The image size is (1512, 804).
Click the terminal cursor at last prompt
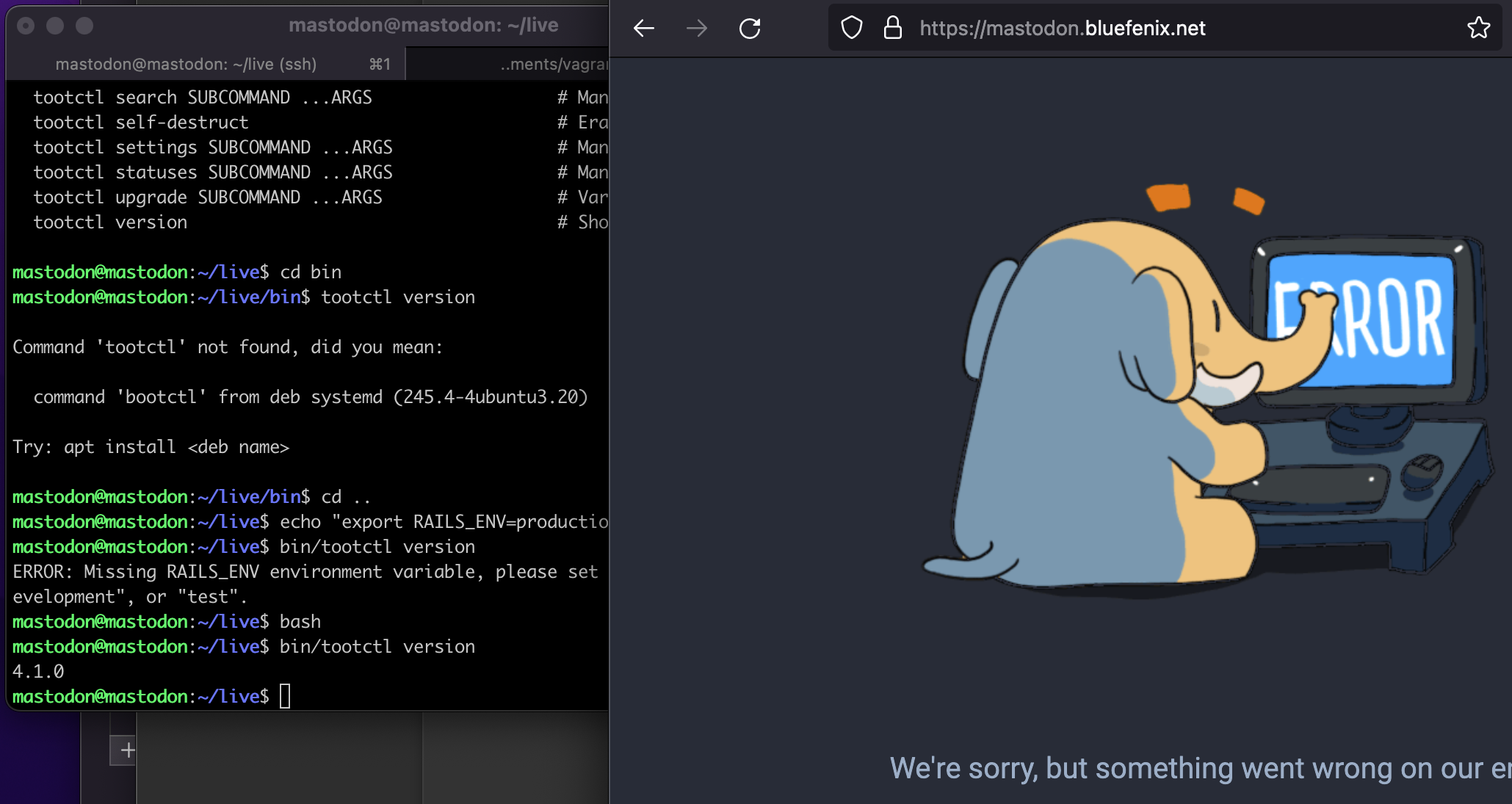click(x=285, y=695)
